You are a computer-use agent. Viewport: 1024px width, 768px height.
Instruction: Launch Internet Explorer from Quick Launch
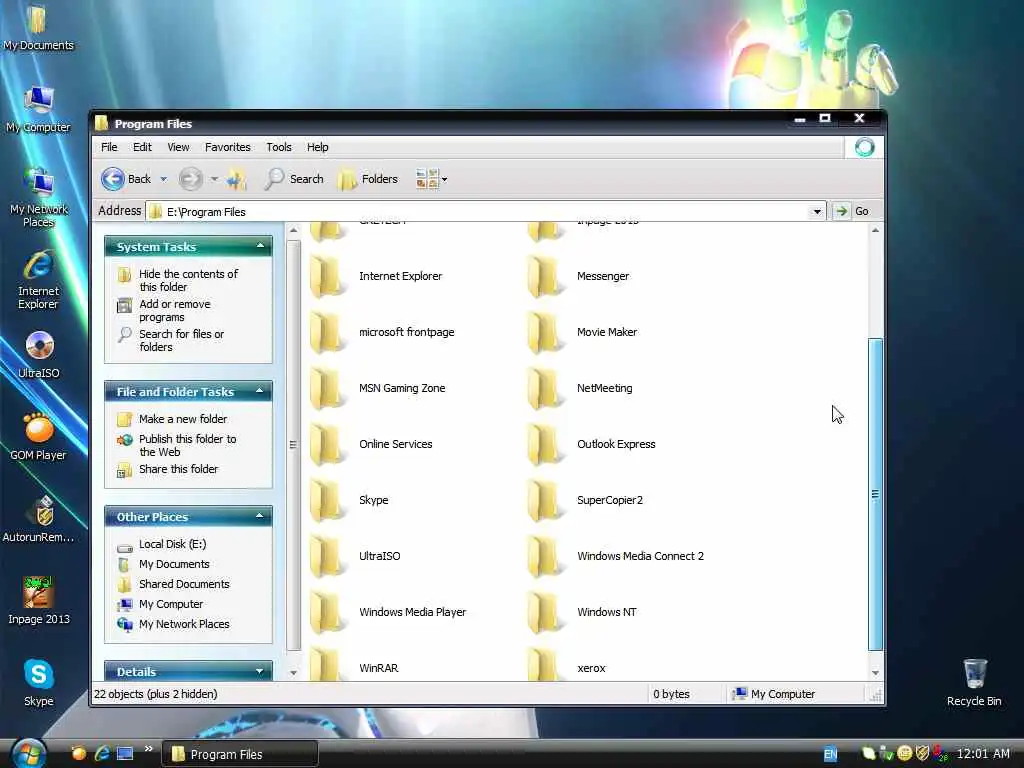pyautogui.click(x=102, y=754)
